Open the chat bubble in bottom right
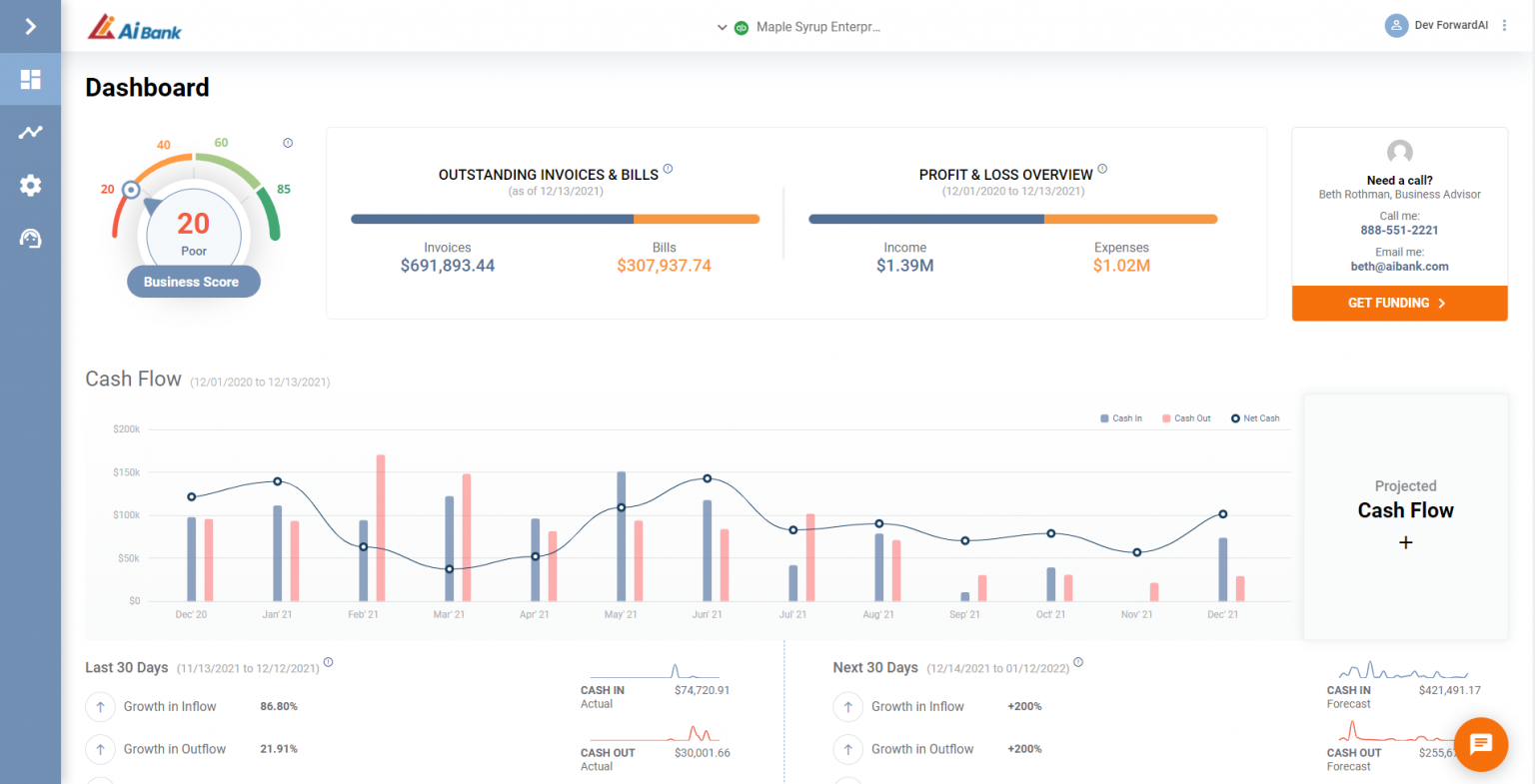This screenshot has height=784, width=1535. pos(1480,744)
